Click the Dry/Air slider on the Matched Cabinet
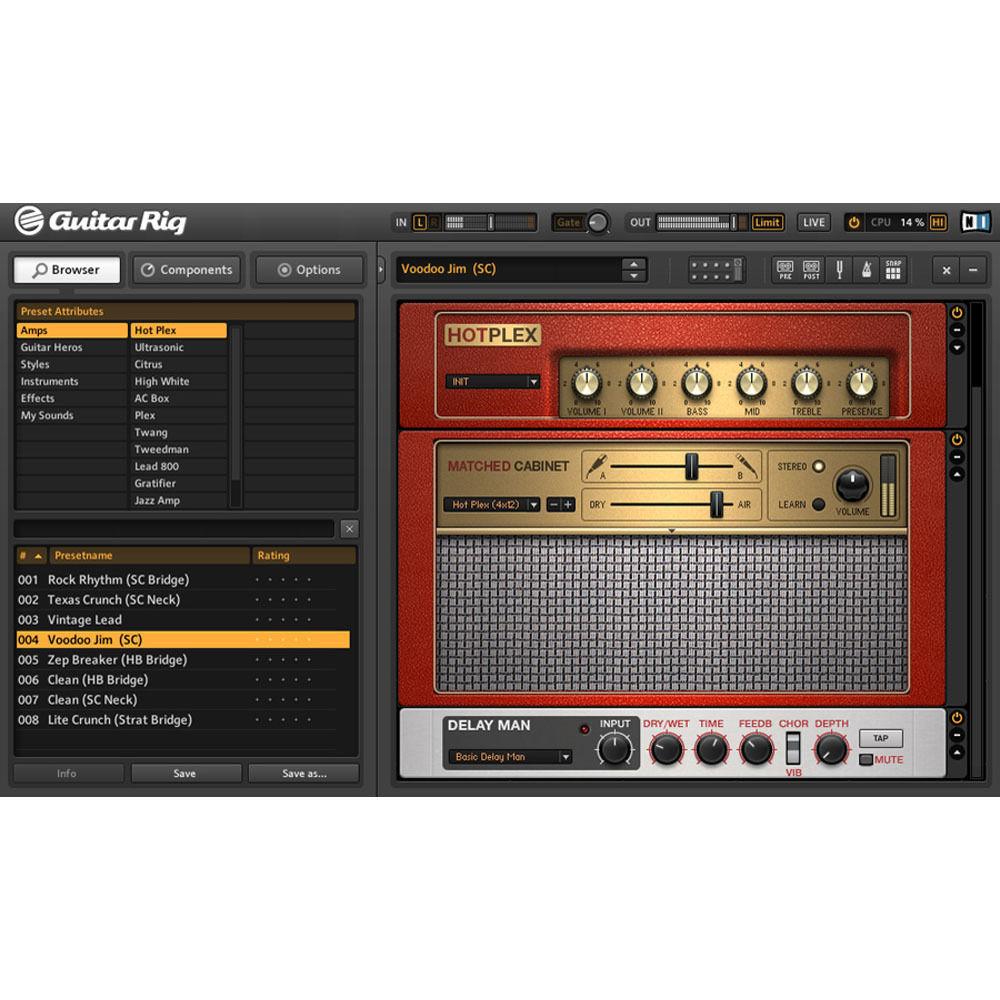This screenshot has width=1000, height=1000. [x=716, y=505]
